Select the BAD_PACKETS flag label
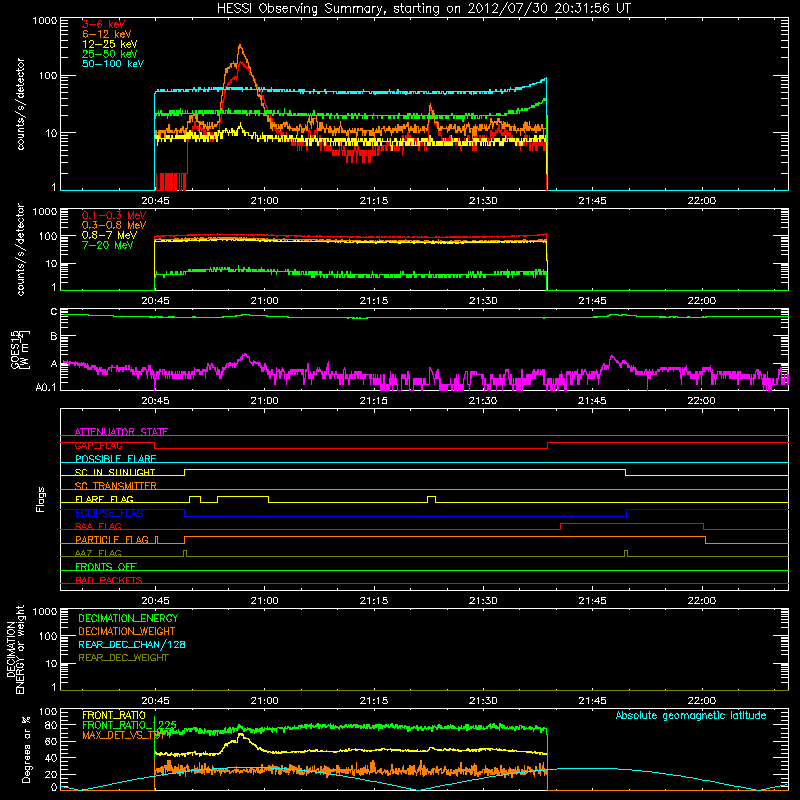The image size is (800, 800). coord(109,580)
